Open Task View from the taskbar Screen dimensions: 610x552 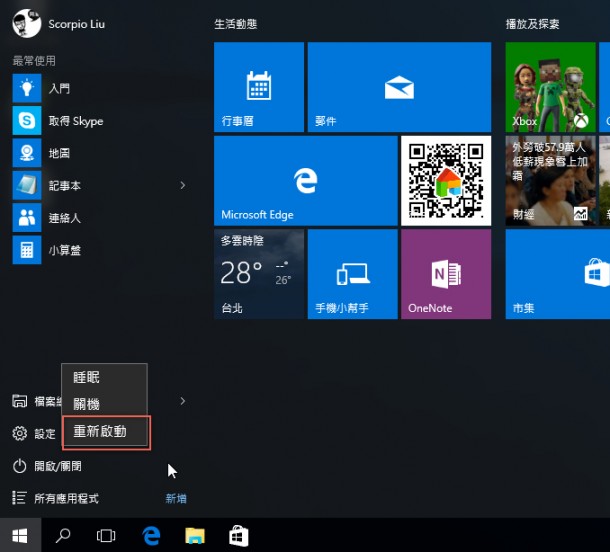(106, 536)
